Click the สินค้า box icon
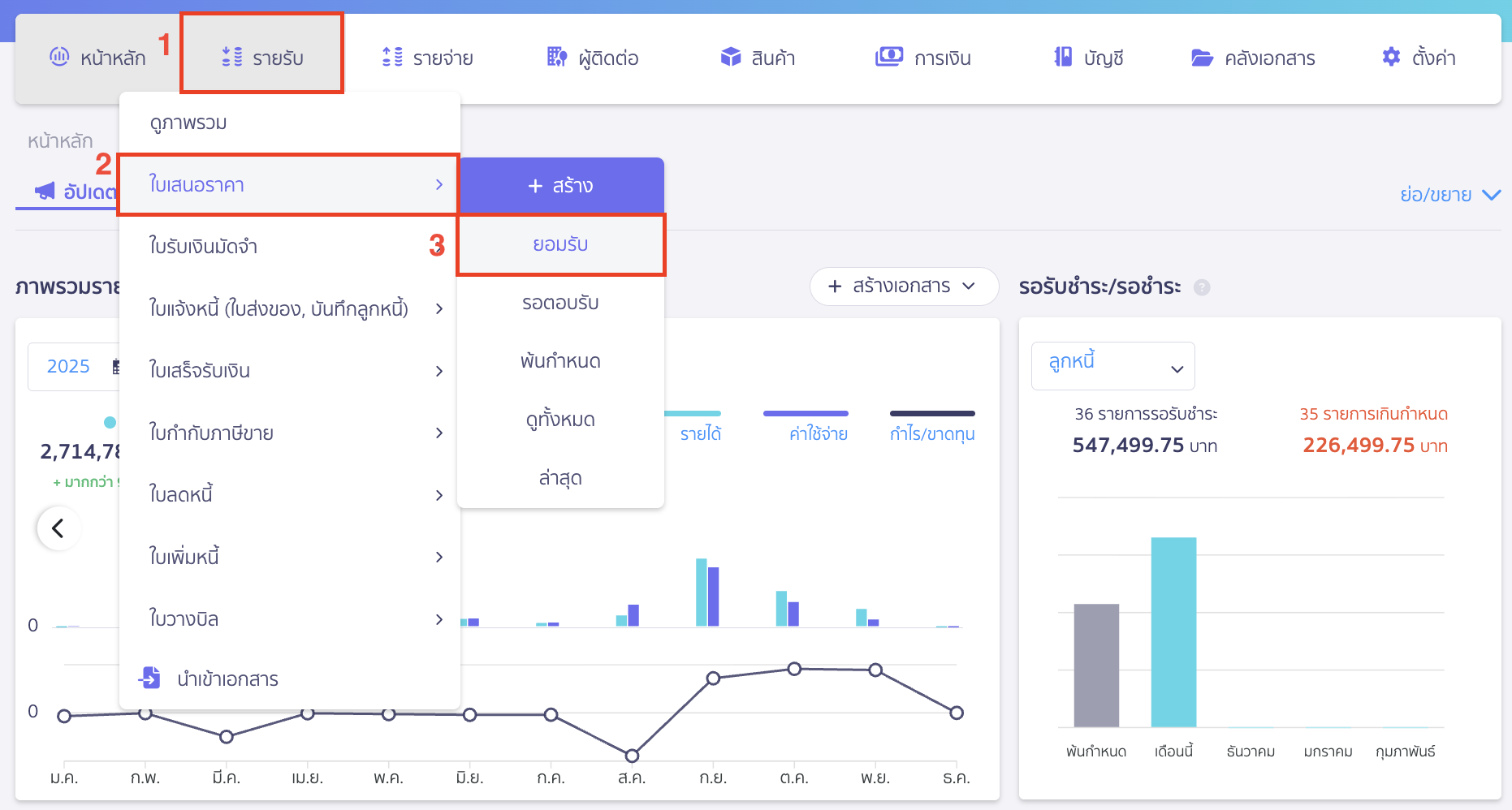1512x810 pixels. [730, 57]
